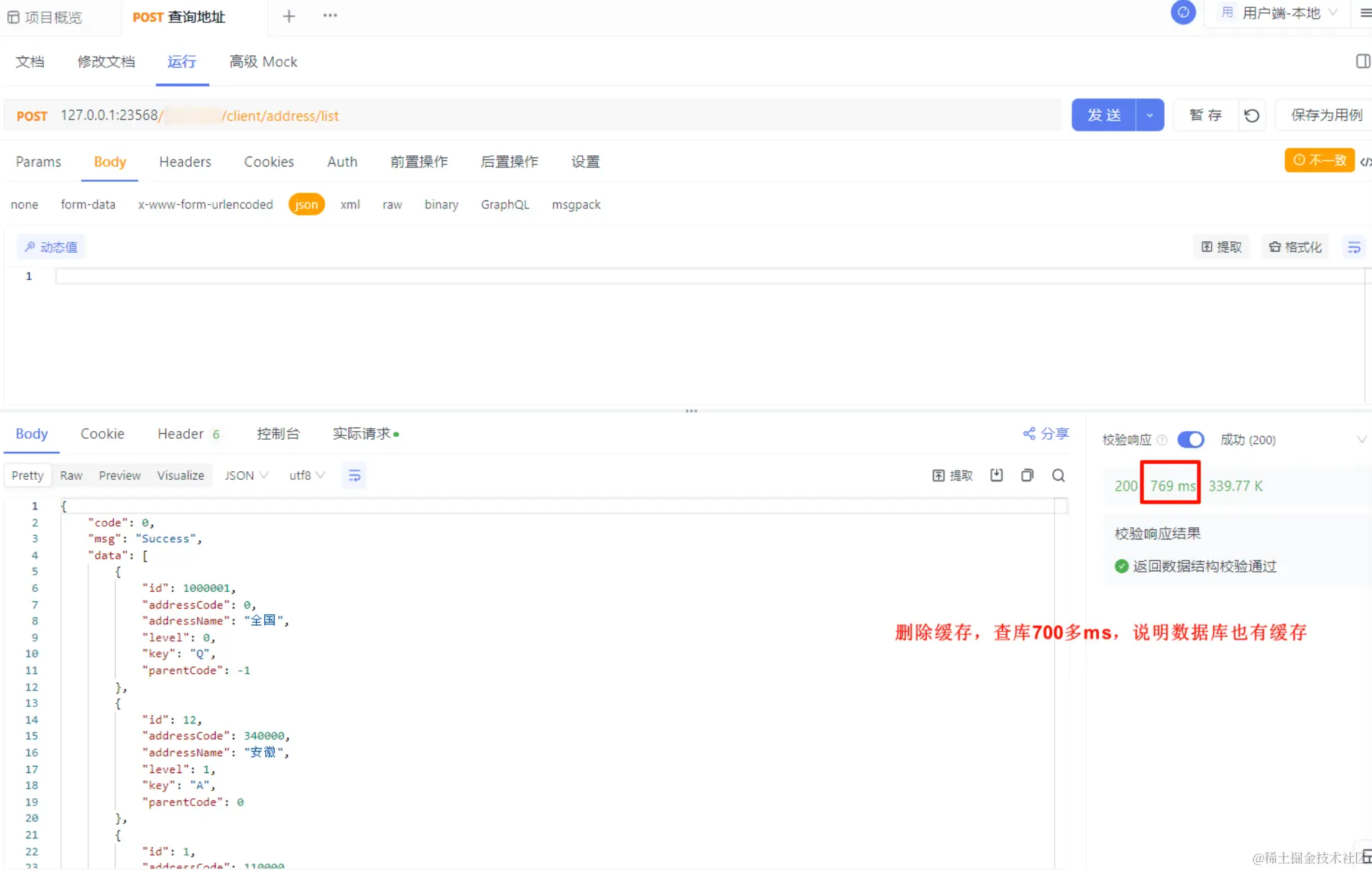Toggle word wrap in the request body editor

1354,247
